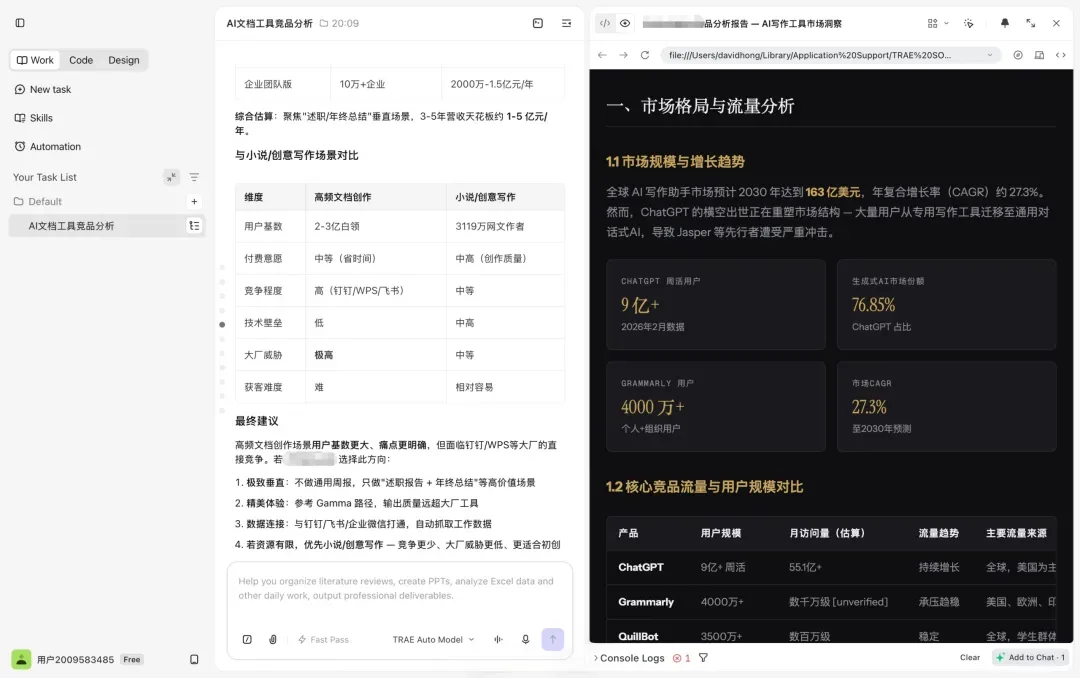Toggle the device preview icon

[x=1039, y=55]
